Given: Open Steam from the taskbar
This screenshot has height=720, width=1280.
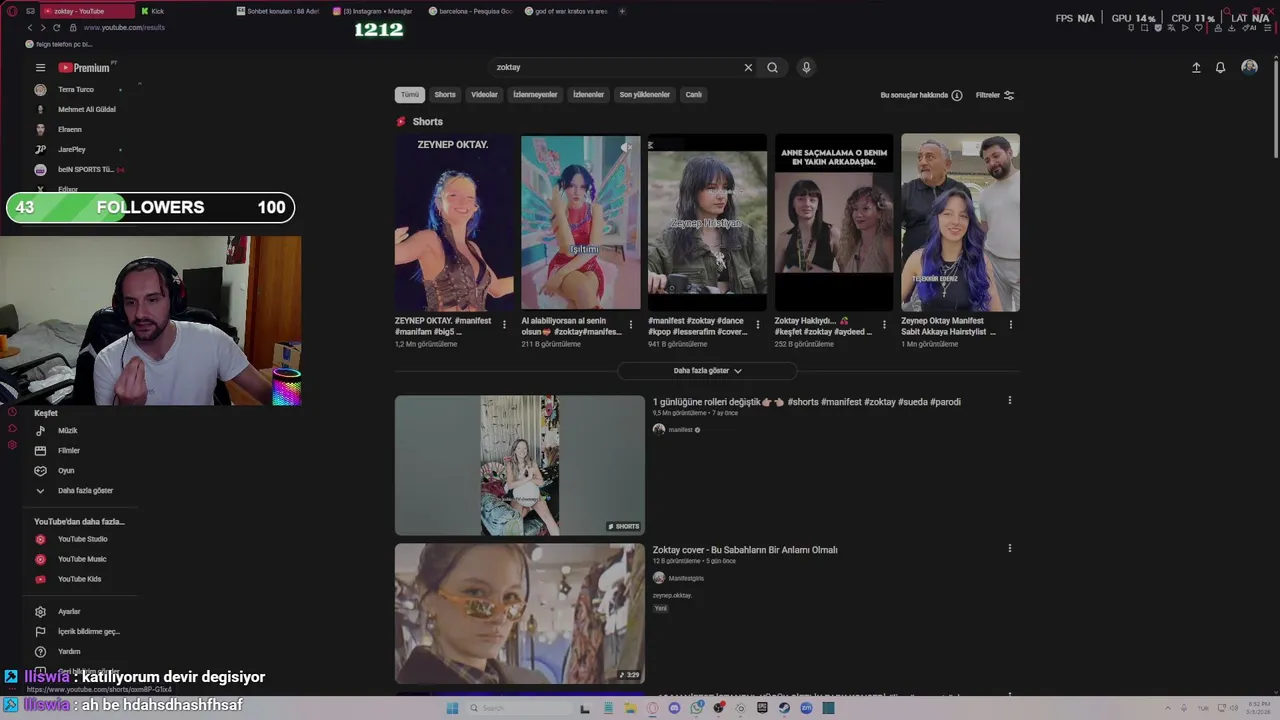Looking at the screenshot, I should click(784, 708).
